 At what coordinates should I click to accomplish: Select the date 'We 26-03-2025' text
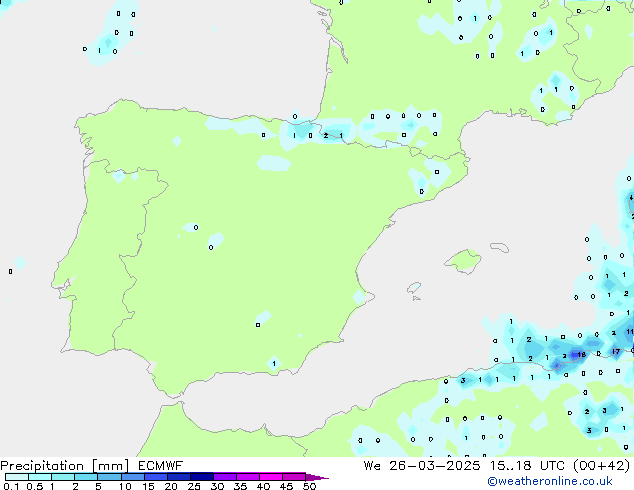click(422, 466)
